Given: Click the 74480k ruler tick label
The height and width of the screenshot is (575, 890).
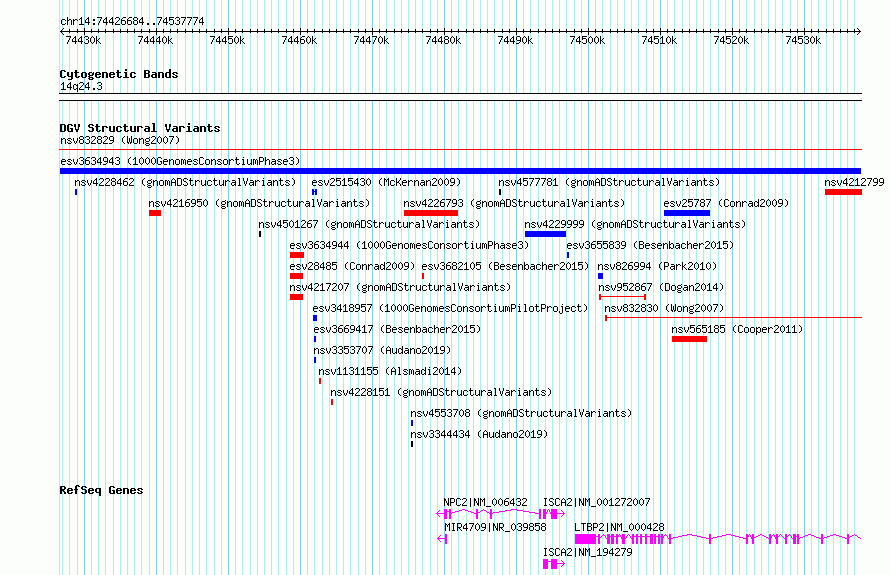Looking at the screenshot, I should (x=443, y=41).
